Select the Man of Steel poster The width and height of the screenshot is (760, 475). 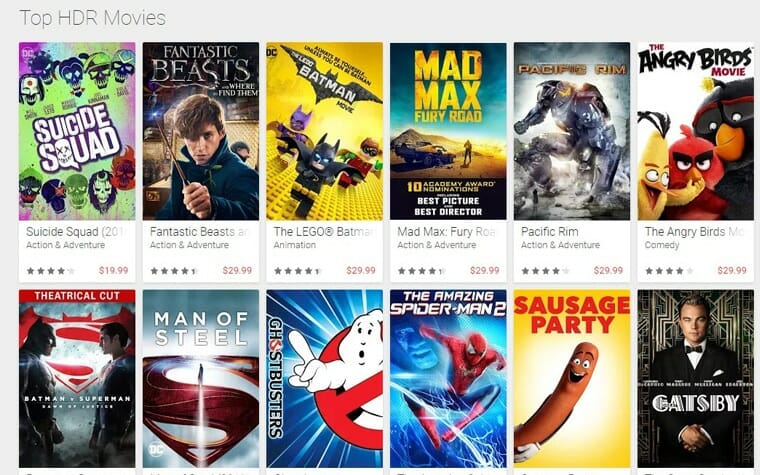[x=201, y=379]
